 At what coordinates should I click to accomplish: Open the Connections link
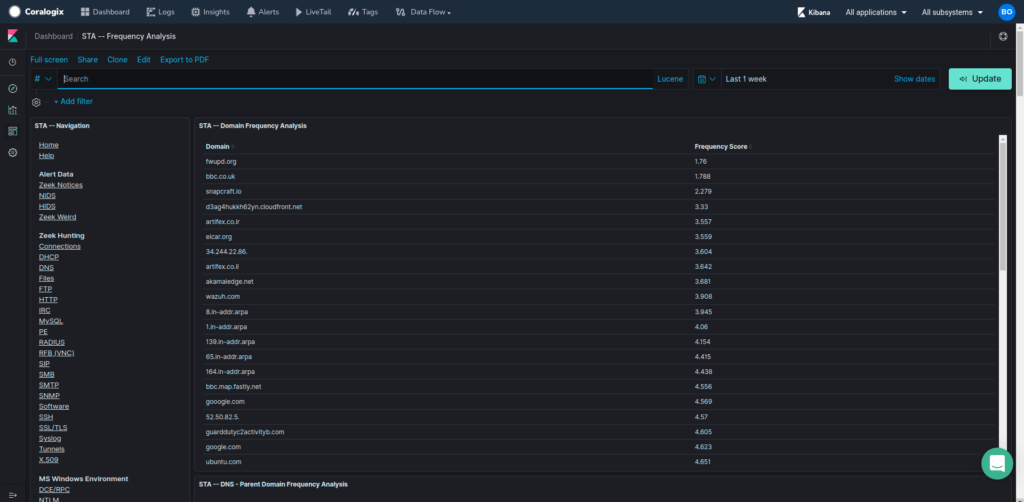point(59,246)
